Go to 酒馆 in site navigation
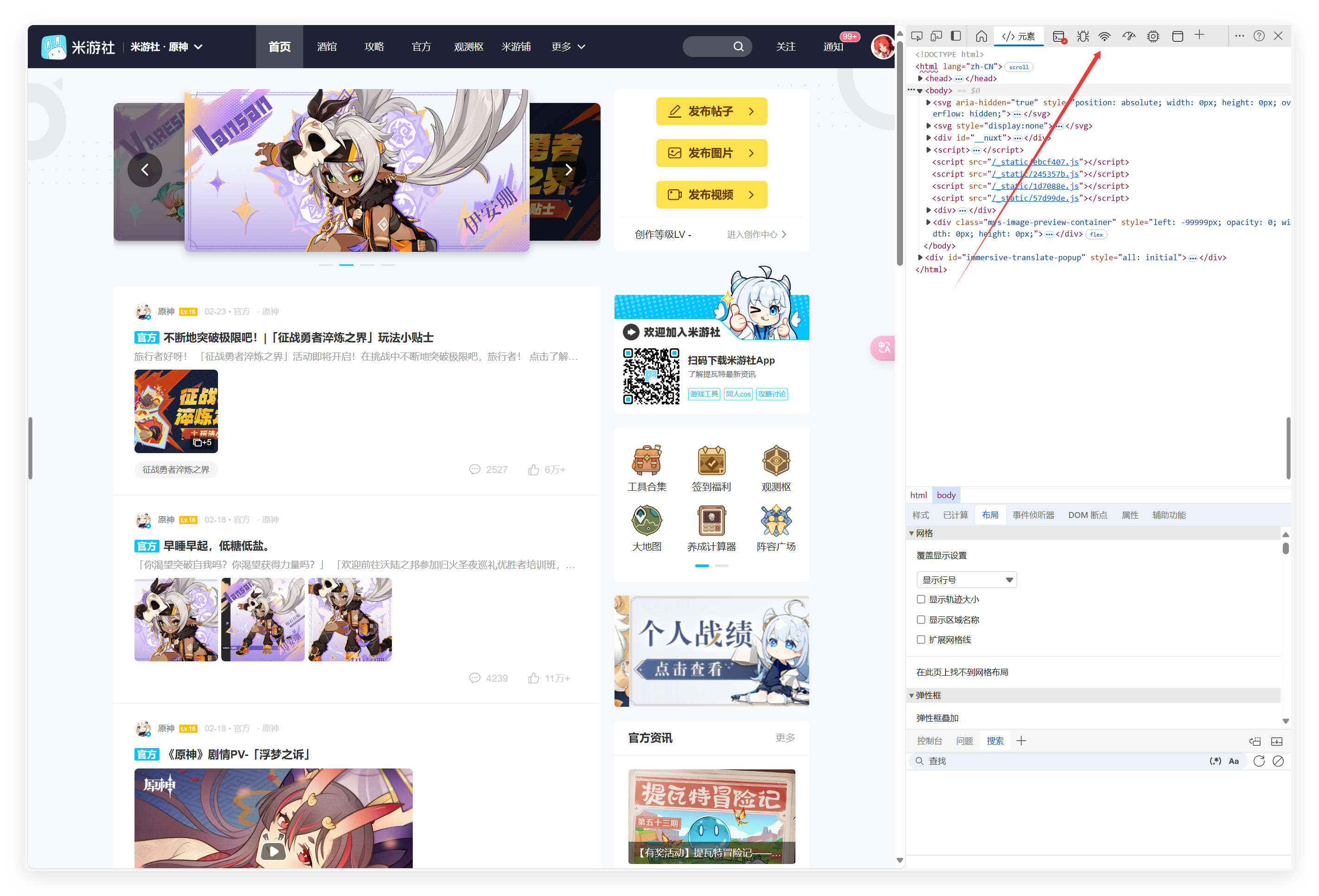 click(x=327, y=46)
